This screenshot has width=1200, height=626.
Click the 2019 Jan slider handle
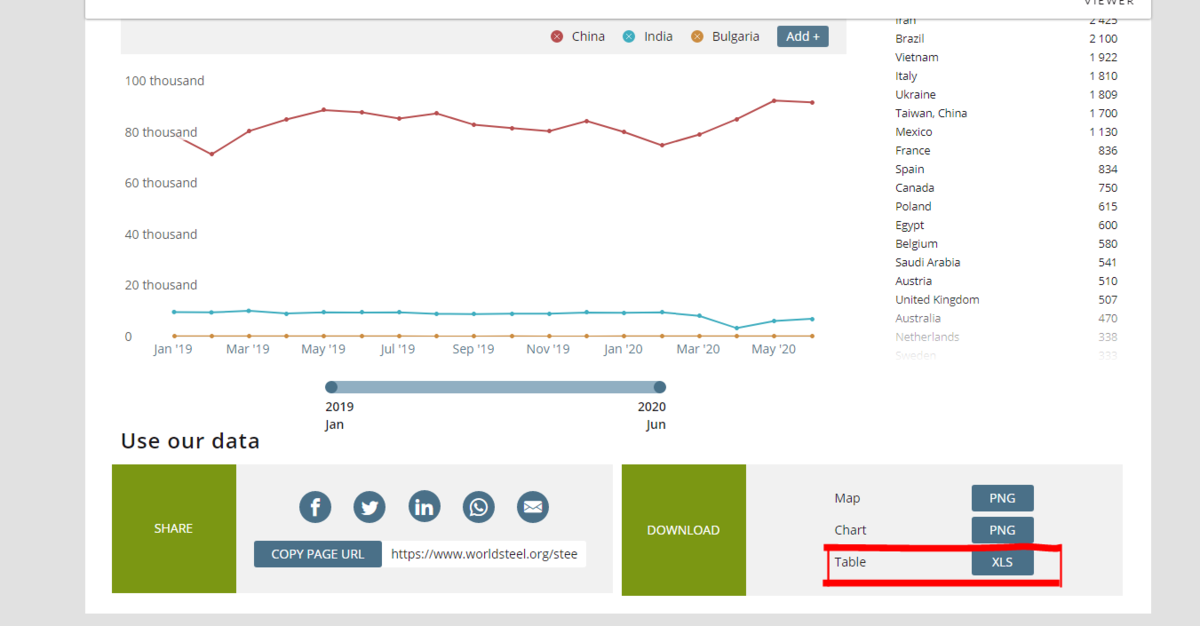pyautogui.click(x=332, y=387)
